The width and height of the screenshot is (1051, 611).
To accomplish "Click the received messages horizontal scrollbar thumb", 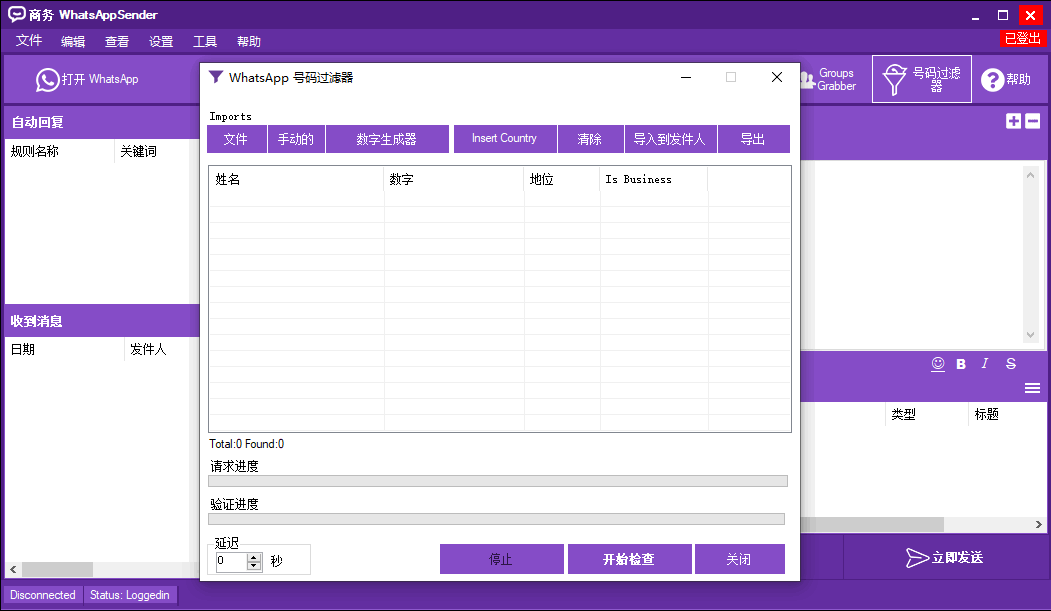I will pyautogui.click(x=57, y=569).
